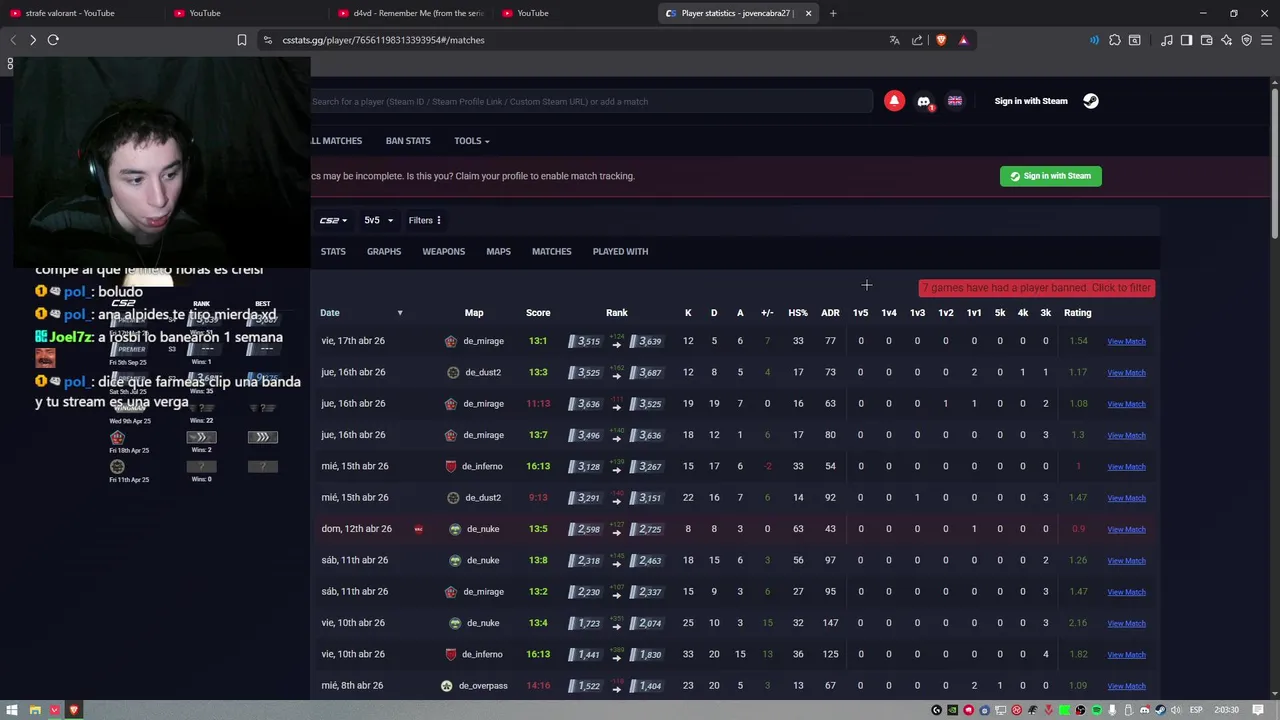The height and width of the screenshot is (720, 1280).
Task: Open Brave VPN shield icon
Action: tap(1247, 40)
